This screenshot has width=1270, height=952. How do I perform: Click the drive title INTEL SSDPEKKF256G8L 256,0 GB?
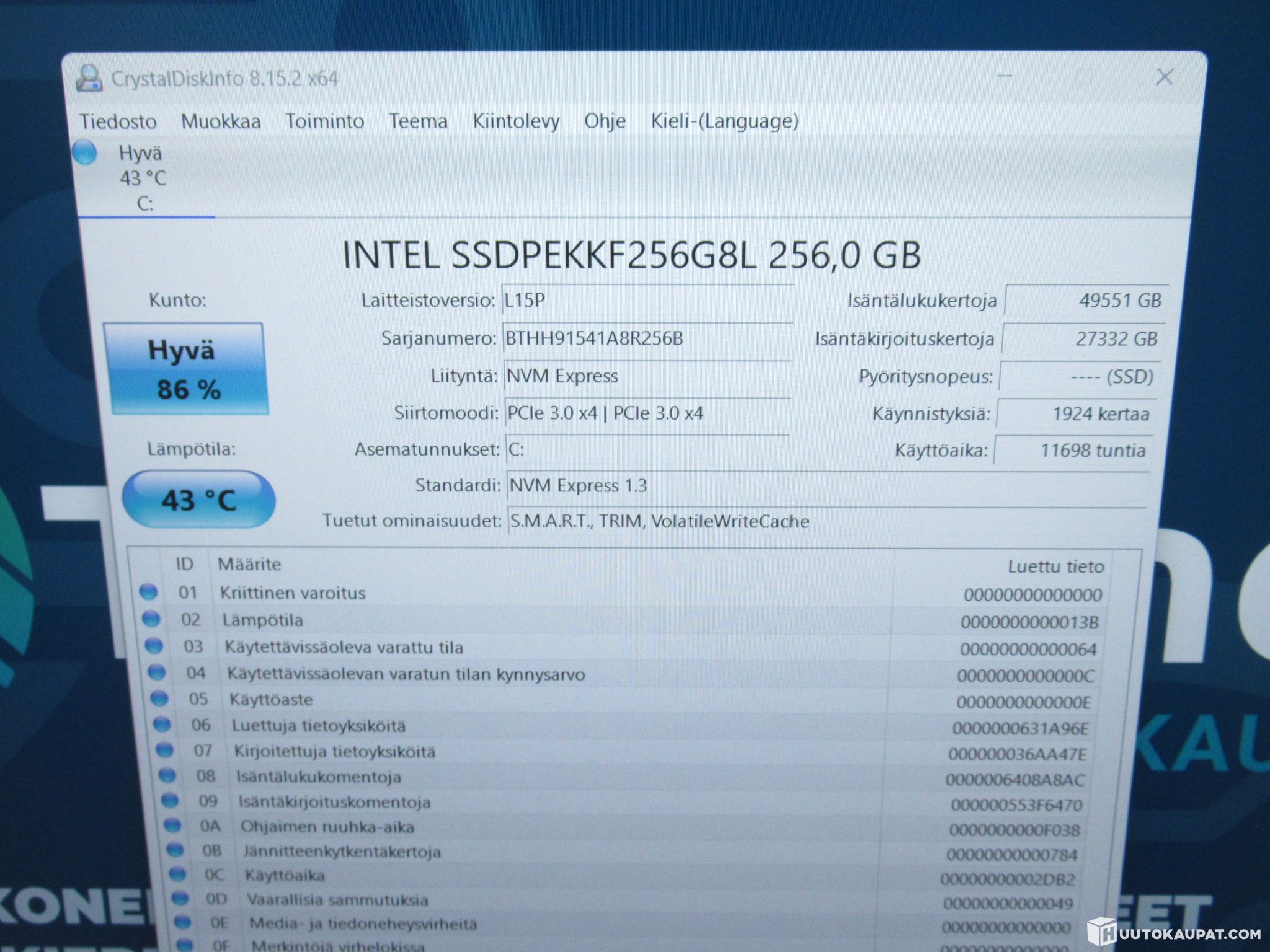(631, 255)
